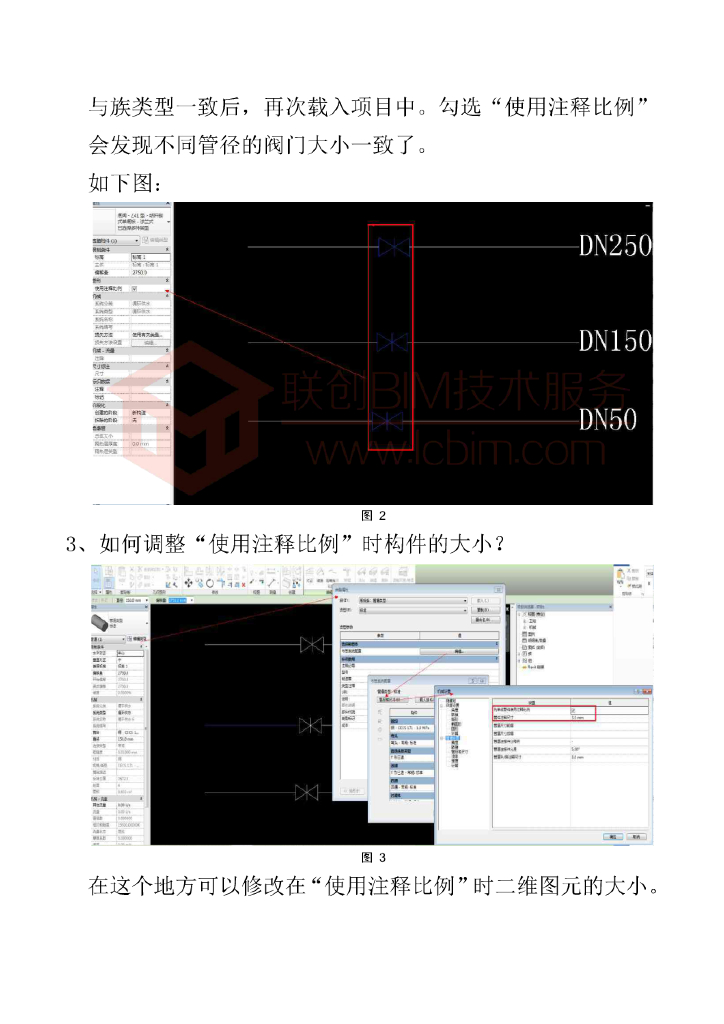Click the 取消 button in mechanical settings dialog

637,837
